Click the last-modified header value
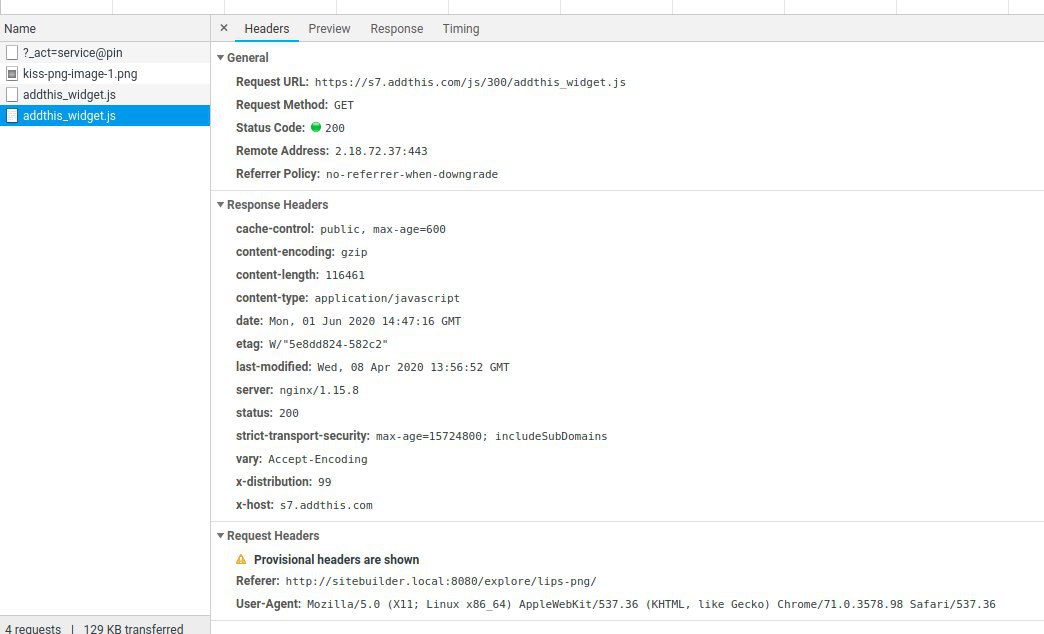This screenshot has width=1044, height=634. (413, 368)
